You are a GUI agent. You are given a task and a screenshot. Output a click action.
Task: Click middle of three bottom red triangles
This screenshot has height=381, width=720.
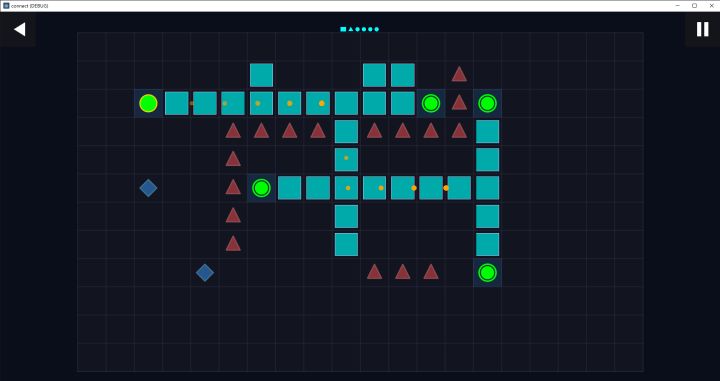click(x=403, y=272)
